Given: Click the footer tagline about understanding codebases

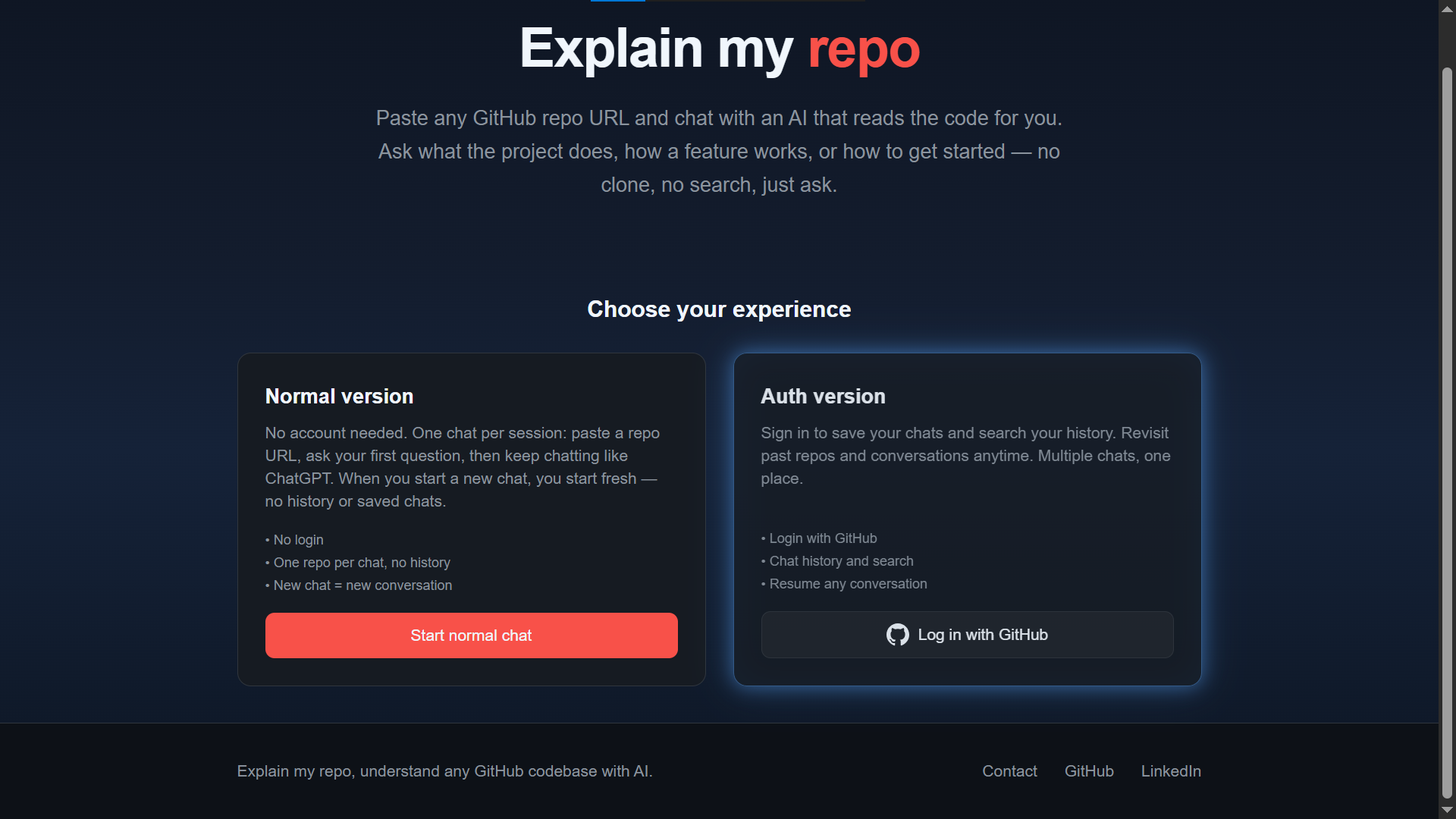Looking at the screenshot, I should pos(444,771).
